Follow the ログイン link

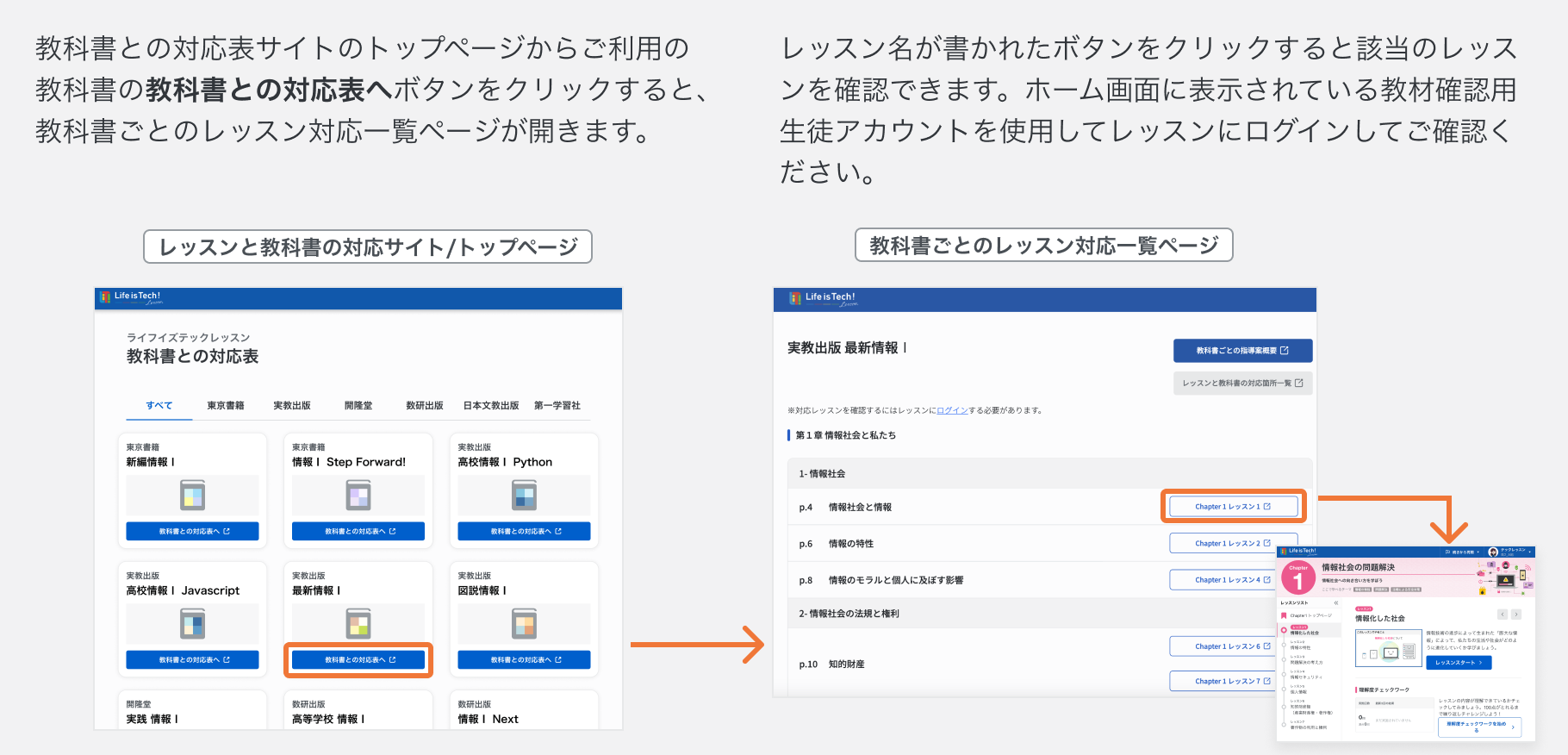tap(952, 410)
